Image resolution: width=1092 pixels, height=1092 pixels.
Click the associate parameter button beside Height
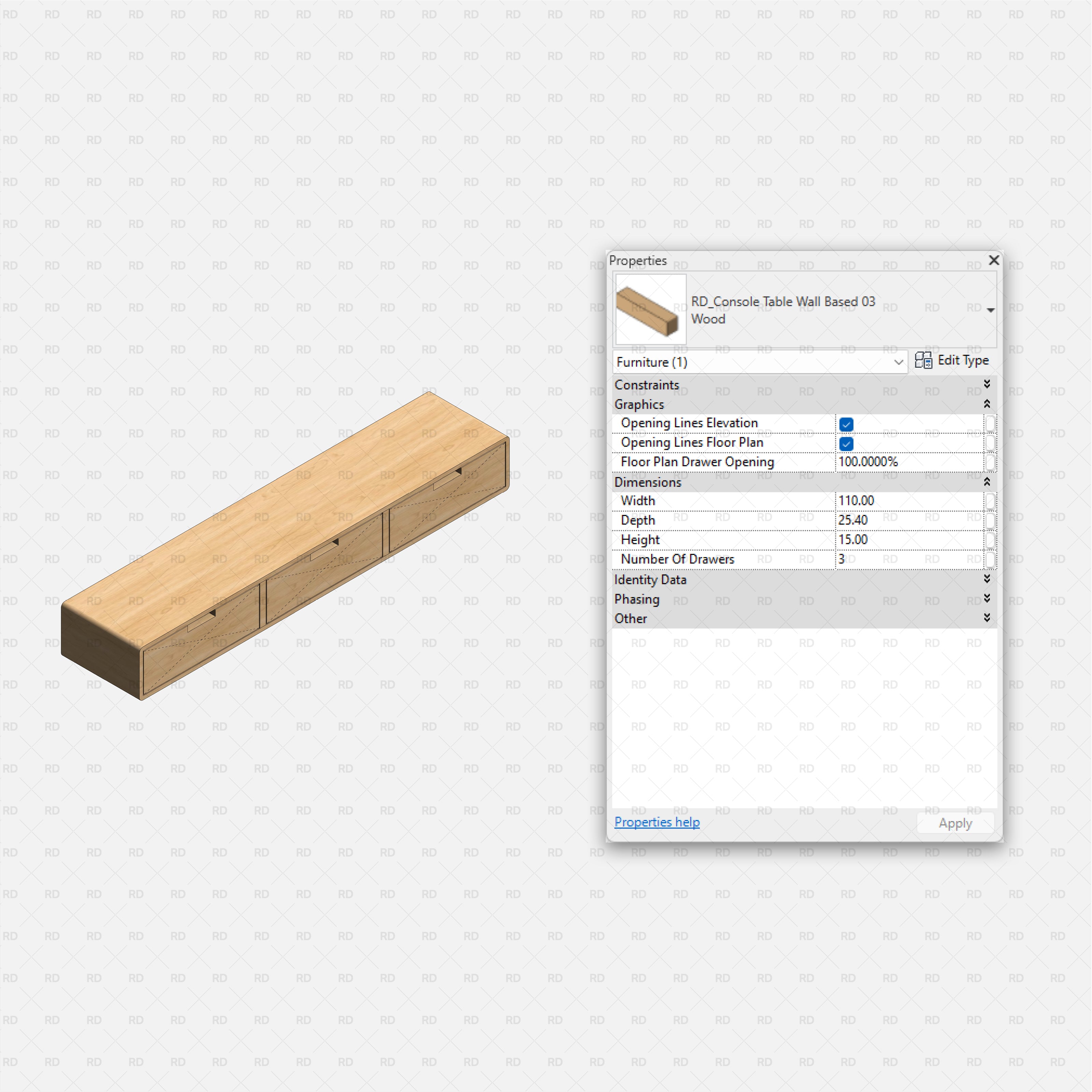(x=990, y=540)
